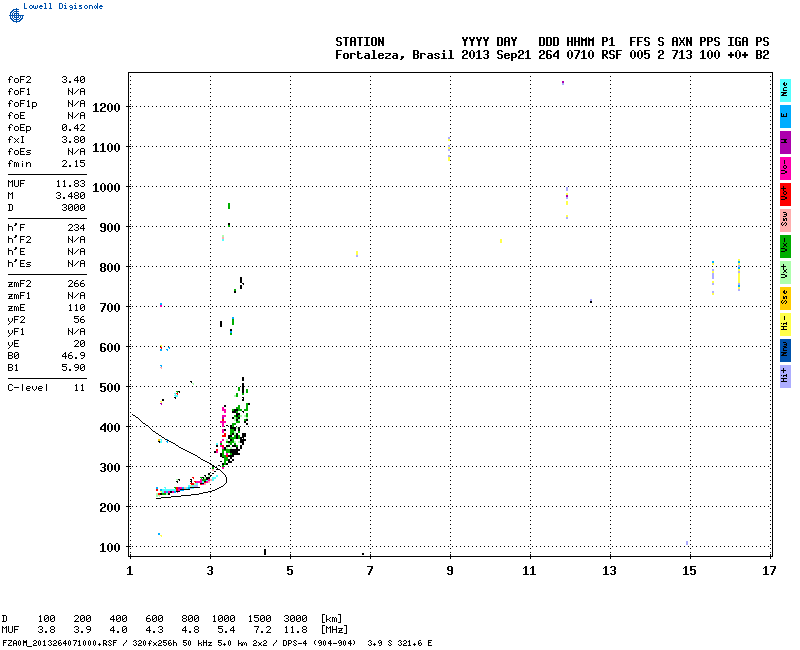The width and height of the screenshot is (800, 650).
Task: Select the yellow Hi- legend swatch
Action: click(x=785, y=324)
